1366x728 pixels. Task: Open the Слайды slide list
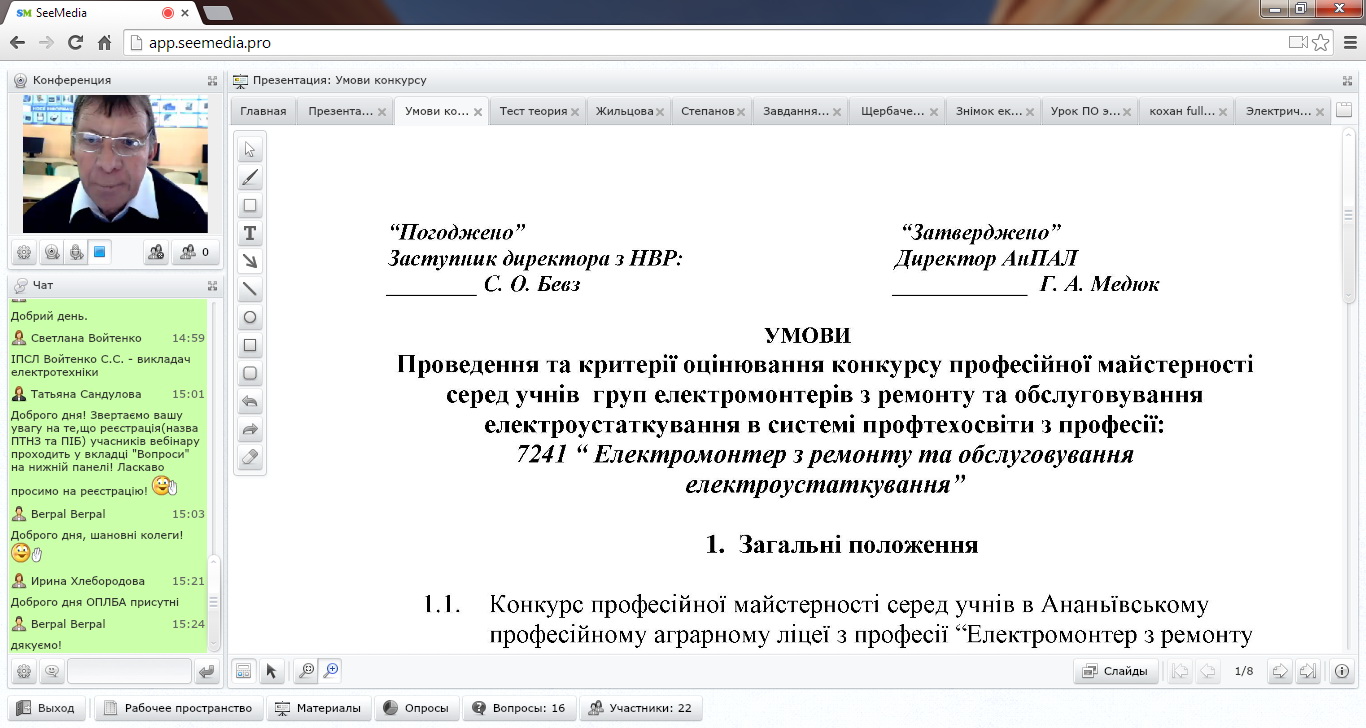coord(1116,671)
